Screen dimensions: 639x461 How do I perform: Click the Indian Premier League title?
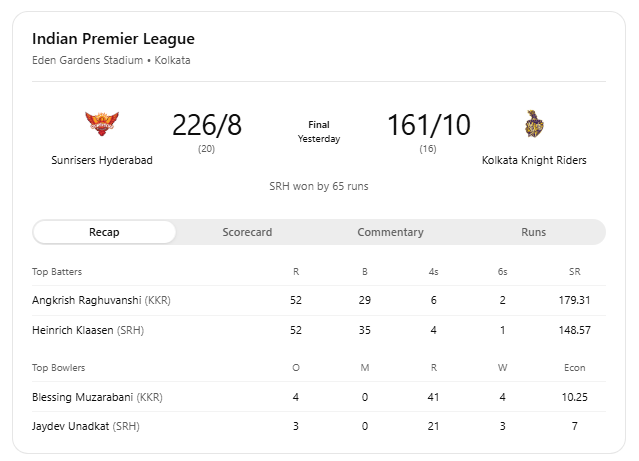click(113, 39)
